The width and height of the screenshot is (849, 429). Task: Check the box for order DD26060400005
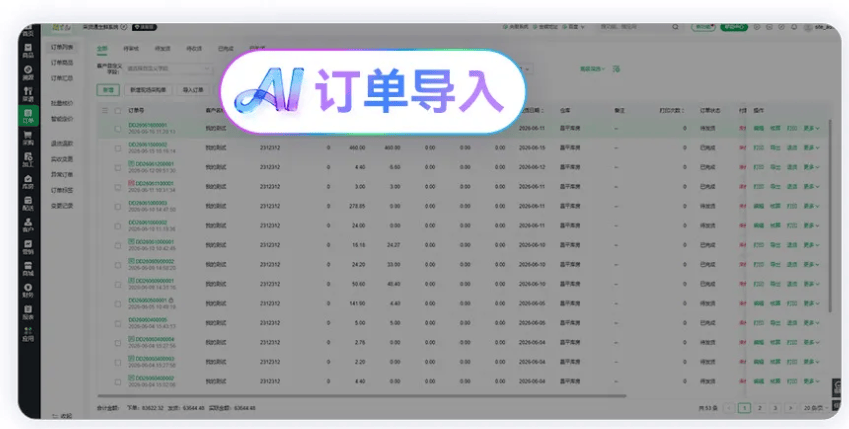pyautogui.click(x=118, y=323)
